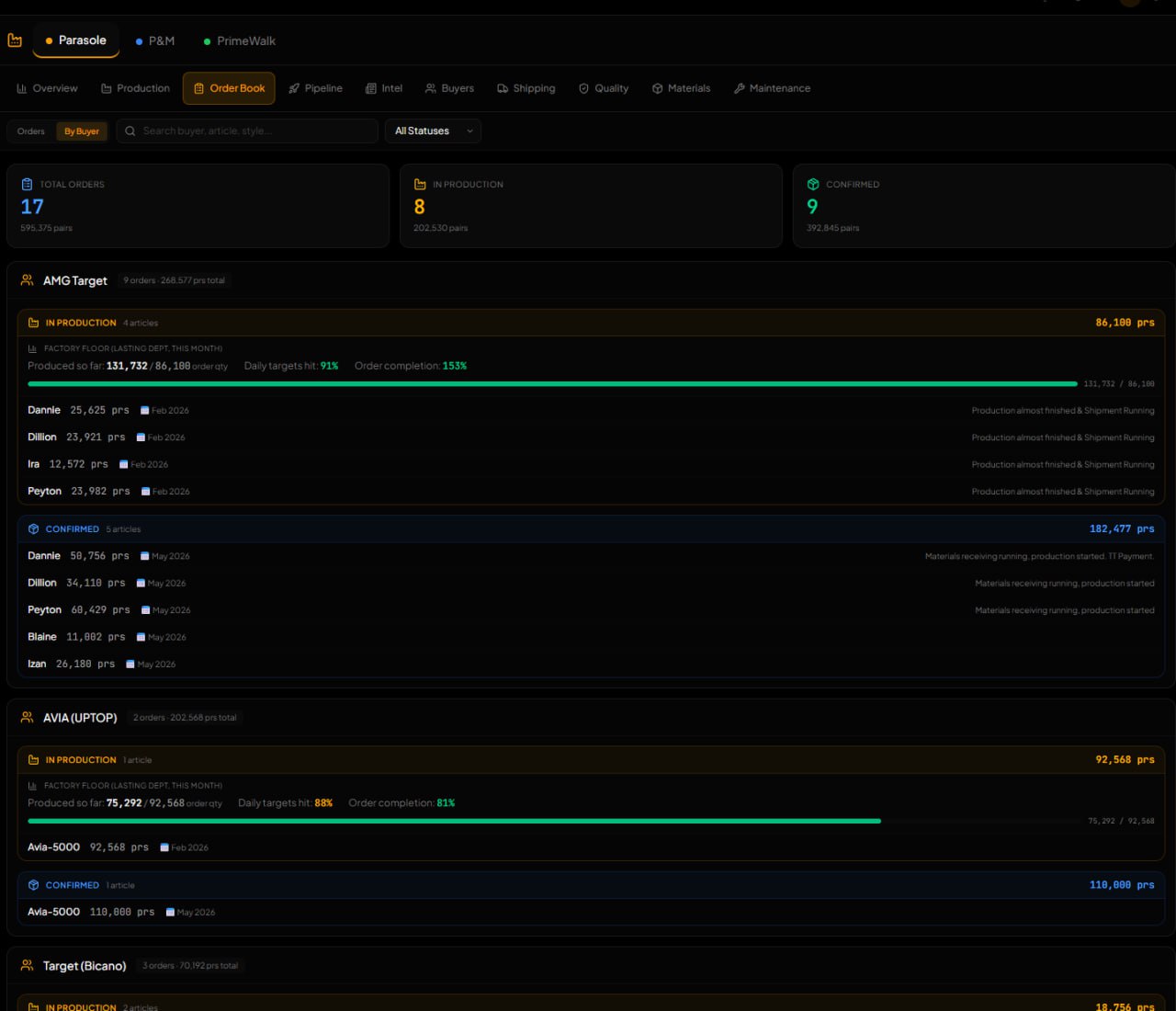Click the Confirmed card cube icon
Viewport: 1176px width, 1011px height.
[x=813, y=185]
